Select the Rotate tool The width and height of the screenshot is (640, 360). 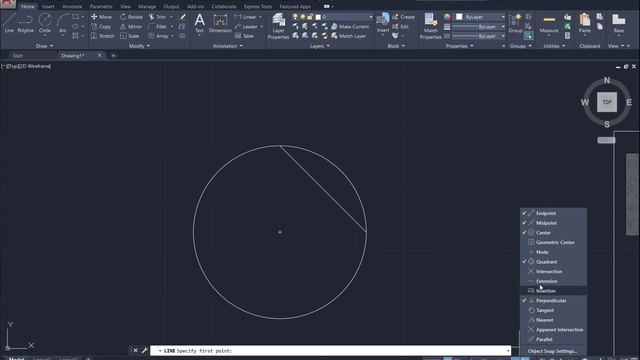[131, 17]
